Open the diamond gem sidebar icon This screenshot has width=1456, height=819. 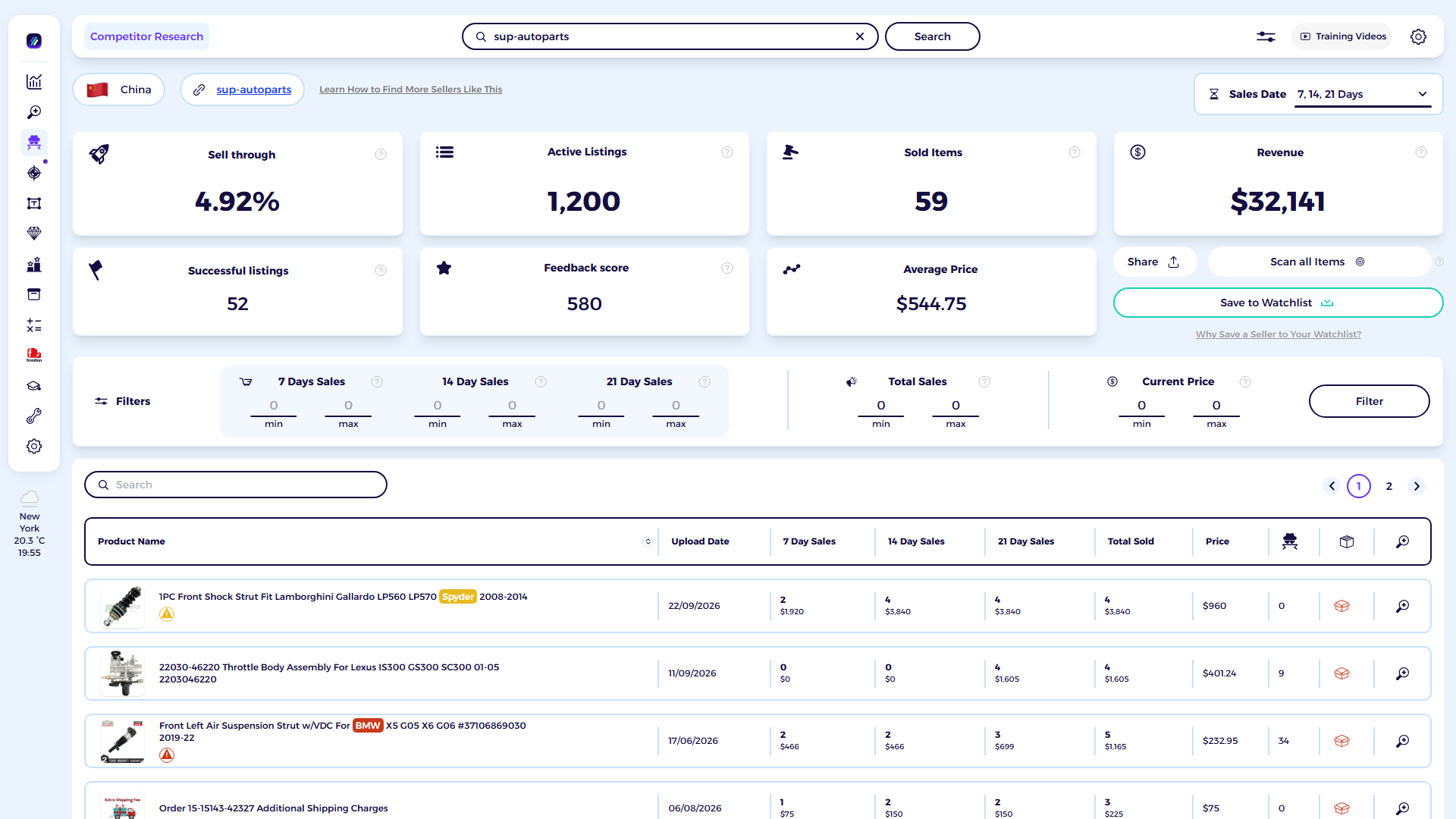[34, 234]
